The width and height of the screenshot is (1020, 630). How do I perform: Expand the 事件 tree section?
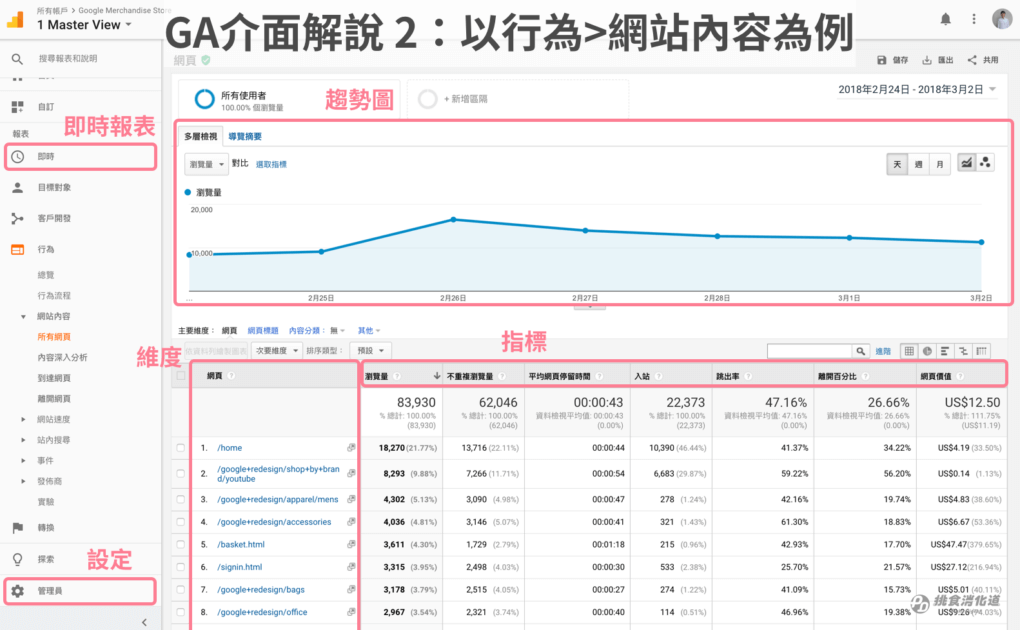23,461
